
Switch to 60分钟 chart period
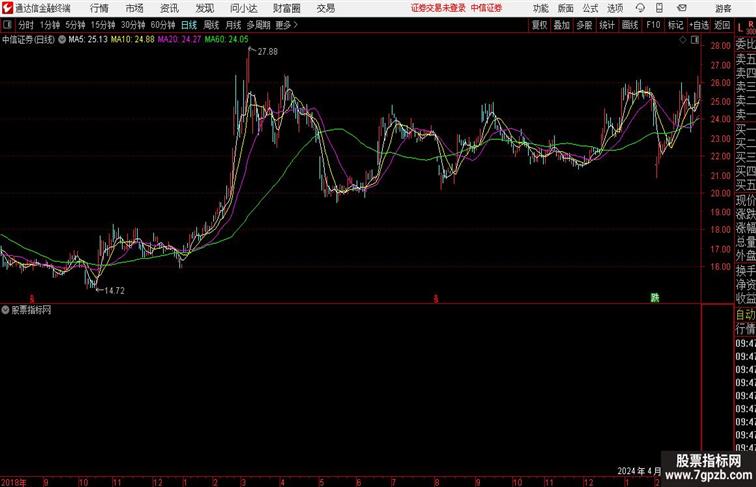click(163, 25)
